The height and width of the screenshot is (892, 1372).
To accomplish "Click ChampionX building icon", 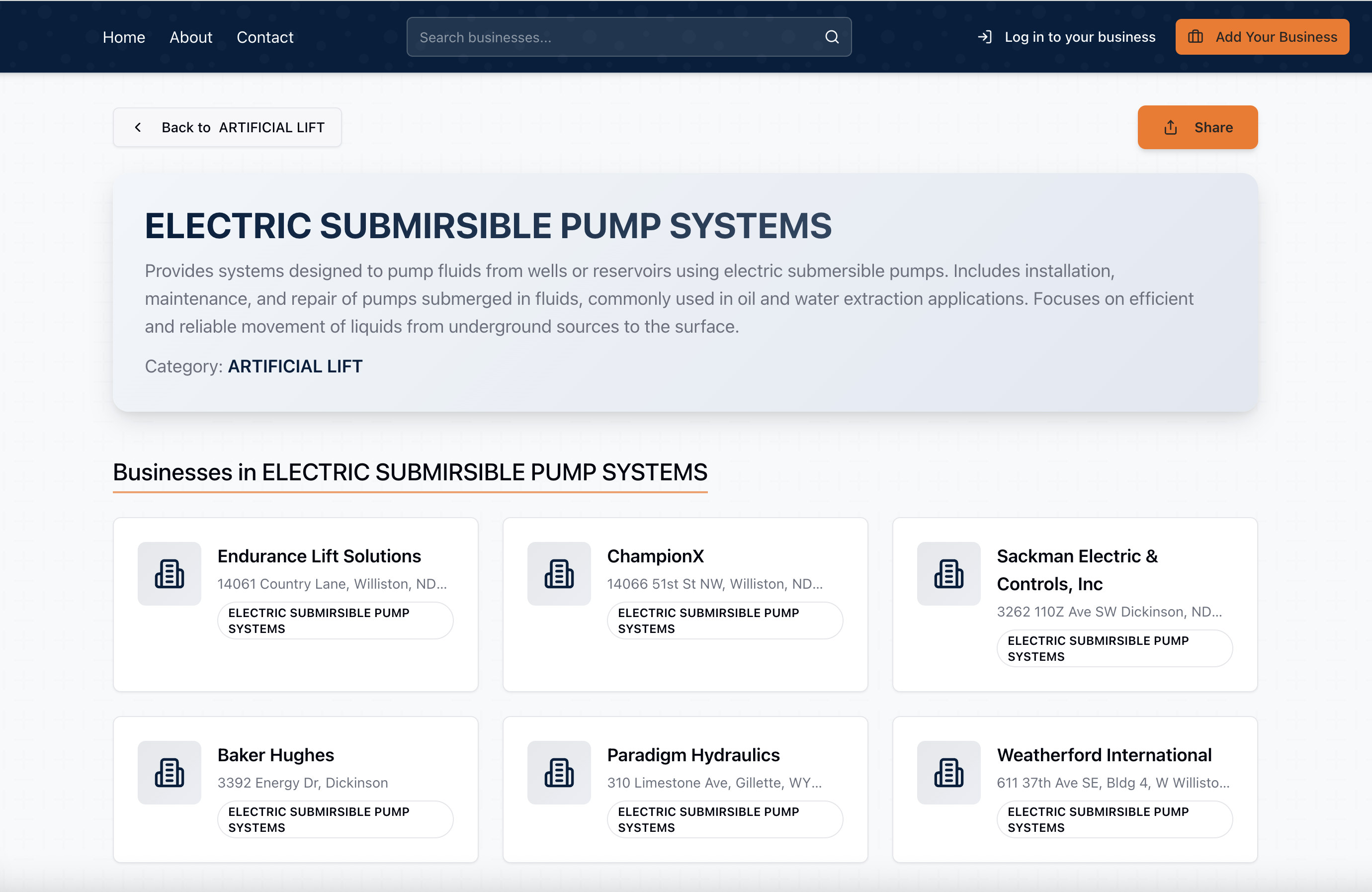I will coord(559,574).
